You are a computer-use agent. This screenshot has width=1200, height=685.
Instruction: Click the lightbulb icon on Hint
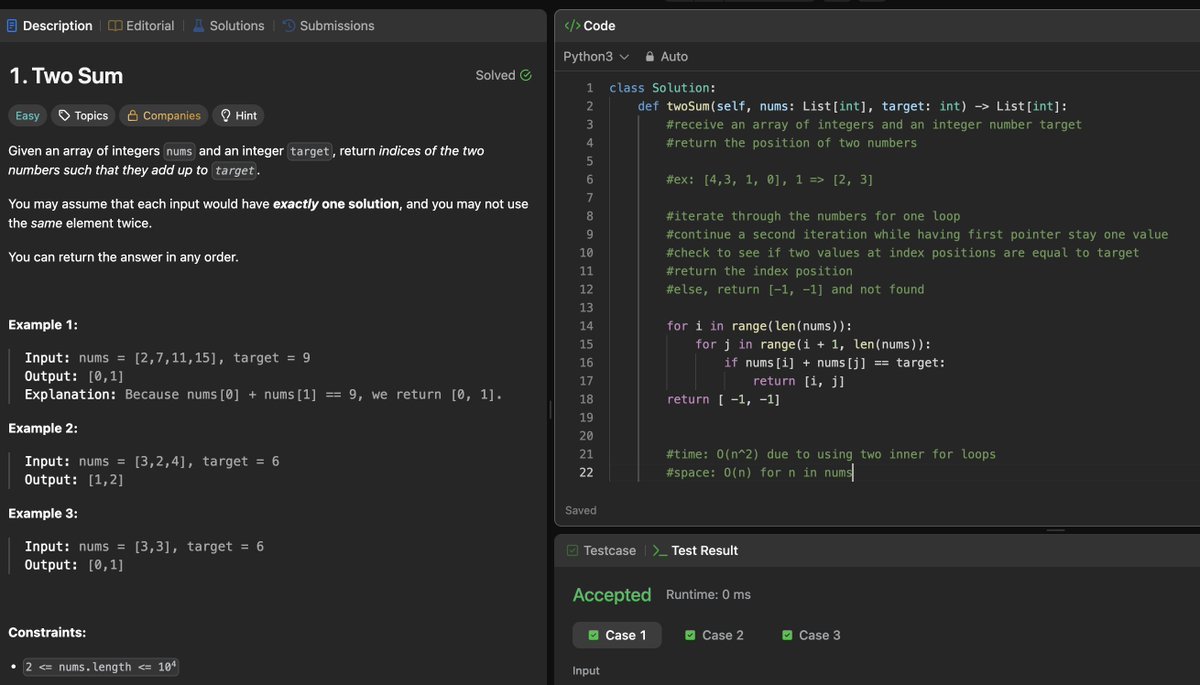click(x=225, y=116)
